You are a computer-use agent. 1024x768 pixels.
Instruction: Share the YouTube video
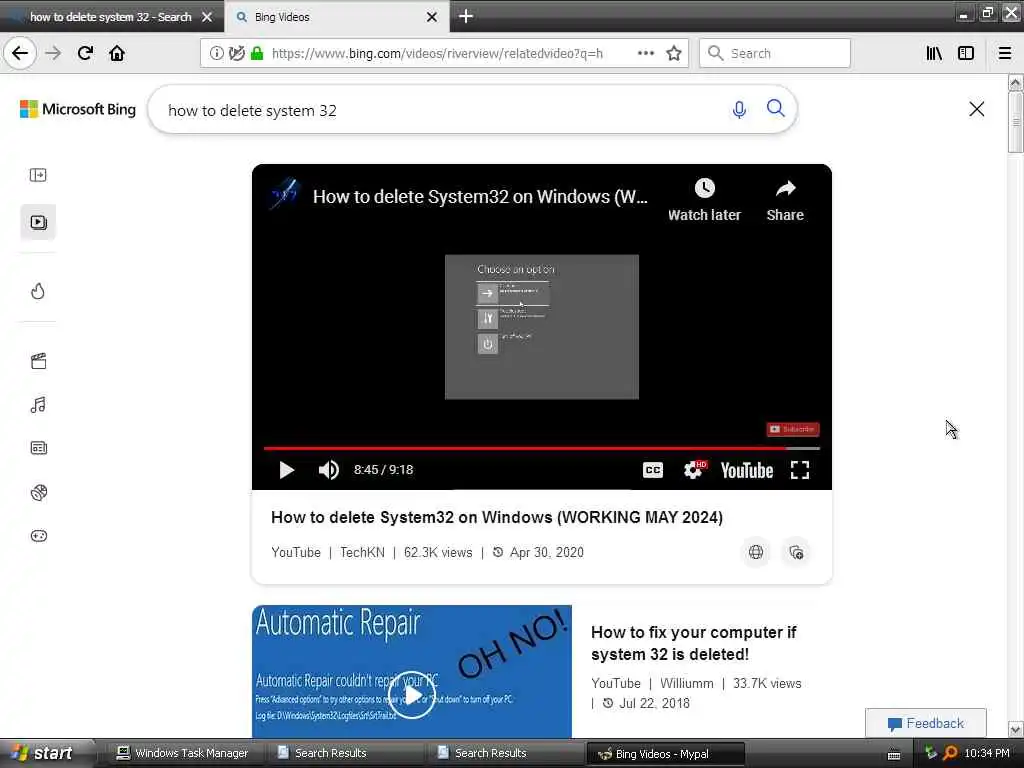[x=785, y=200]
